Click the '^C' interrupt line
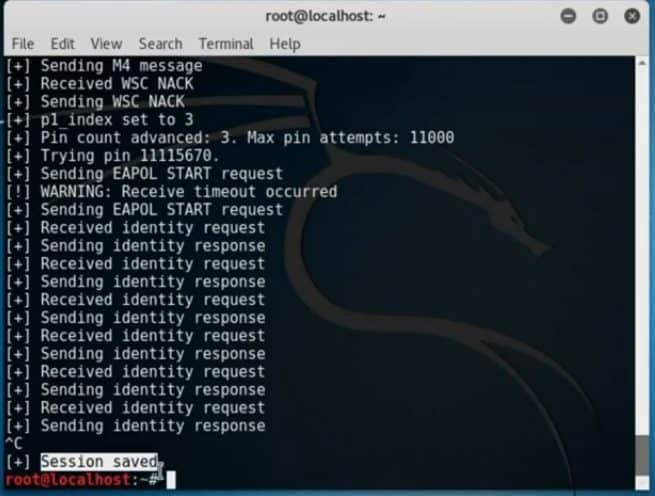Screen dimensions: 655x496 coord(14,444)
